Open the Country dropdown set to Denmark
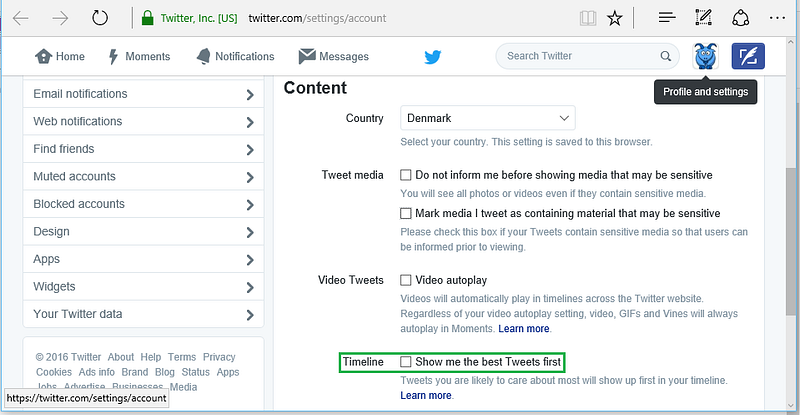Screen dimensions: 800x415 (488, 118)
